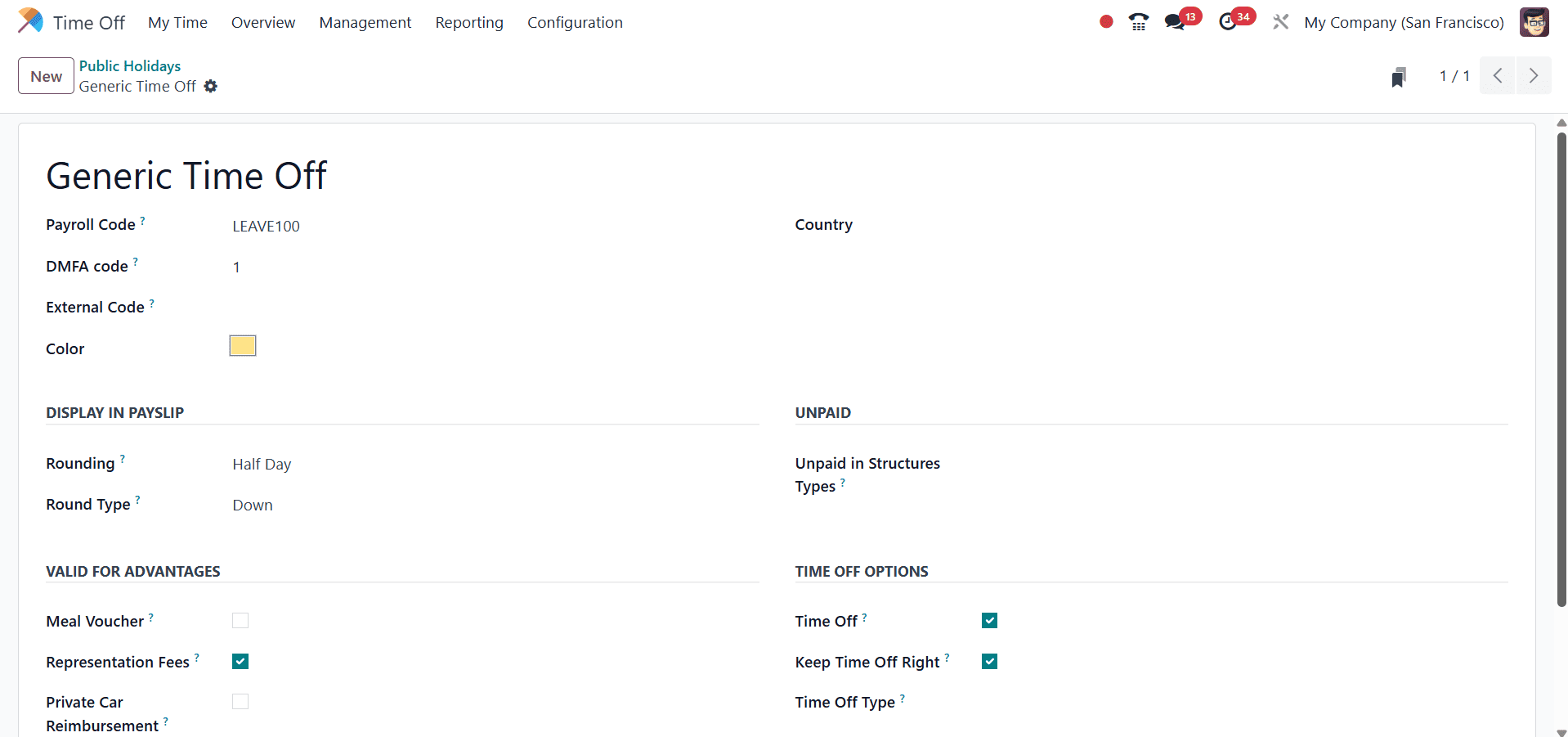Go to the previous record arrow

click(x=1498, y=76)
